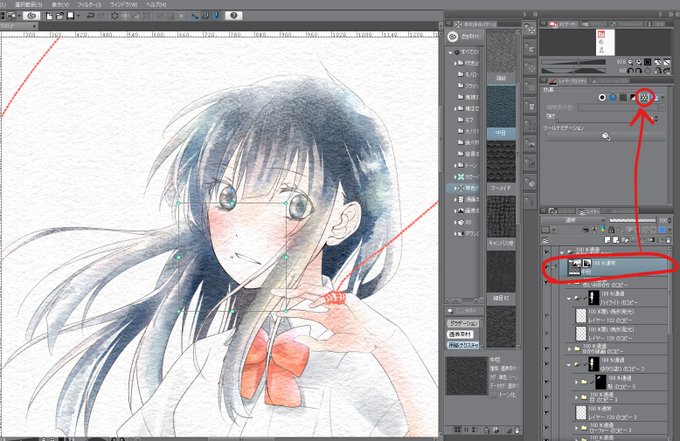Image resolution: width=680 pixels, height=441 pixels.
Task: Click the Texture overlay effect icon
Action: coord(644,98)
